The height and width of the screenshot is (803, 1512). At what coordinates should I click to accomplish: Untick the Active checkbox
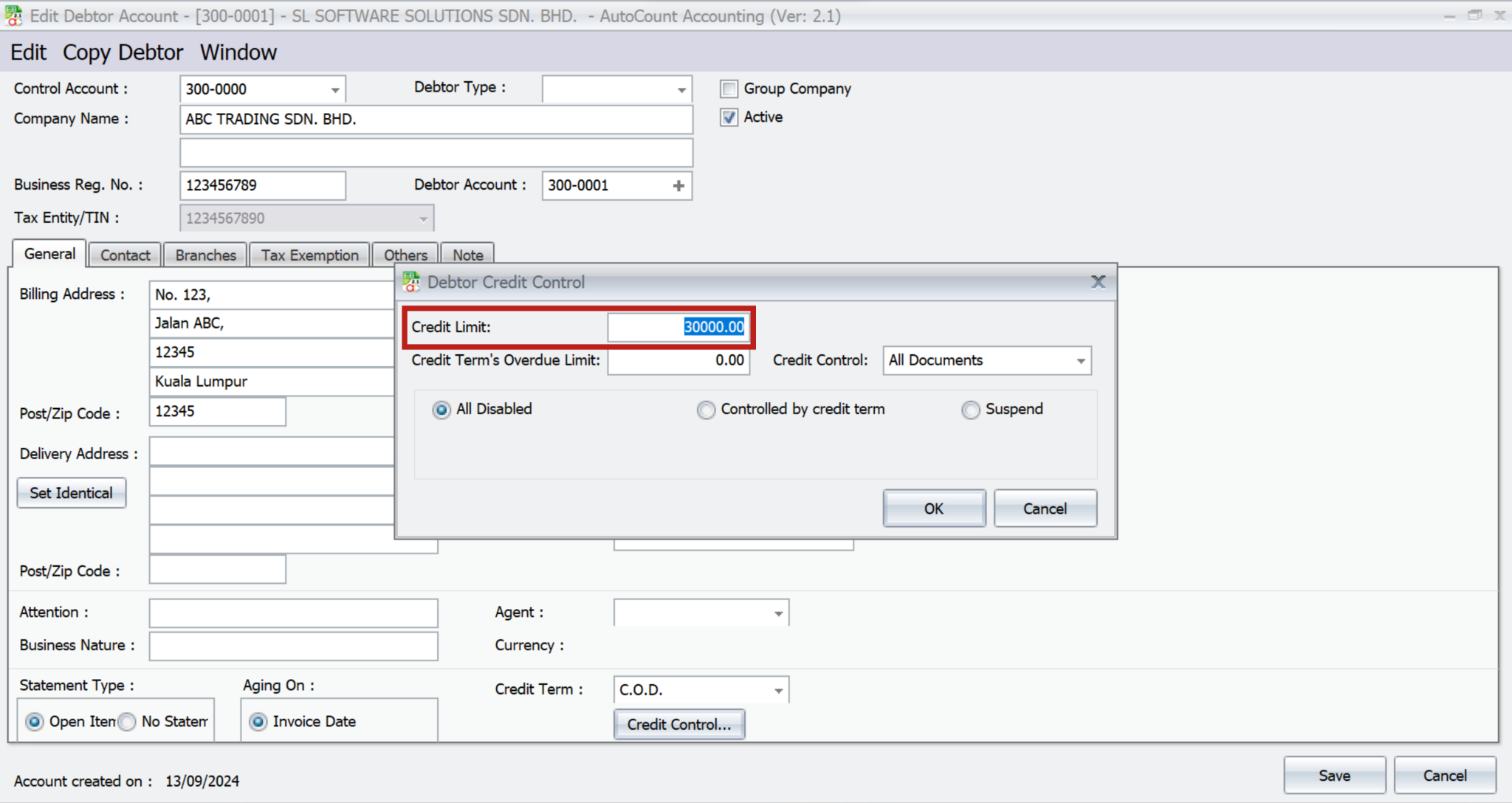(x=729, y=117)
